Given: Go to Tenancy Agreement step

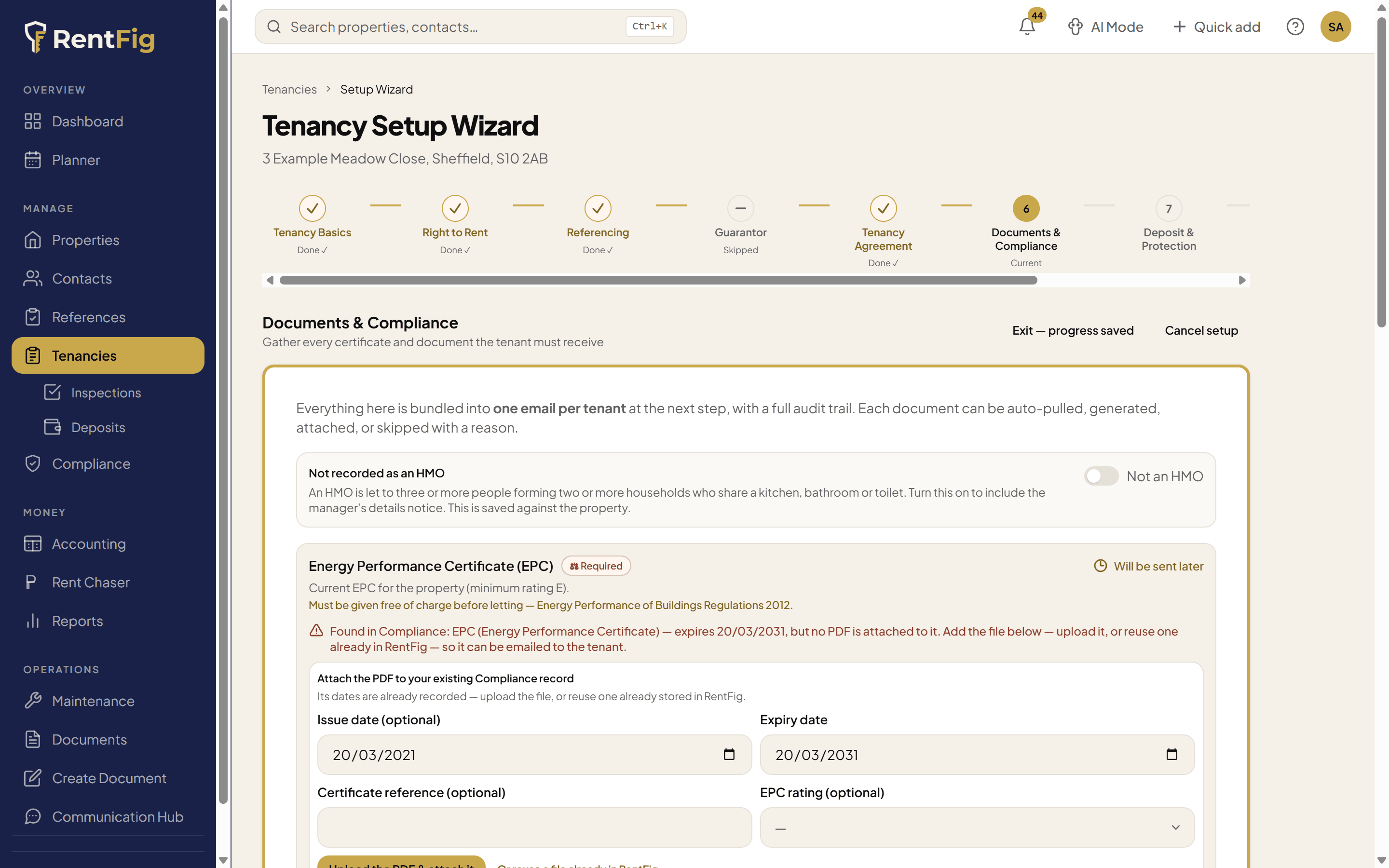Looking at the screenshot, I should point(883,231).
